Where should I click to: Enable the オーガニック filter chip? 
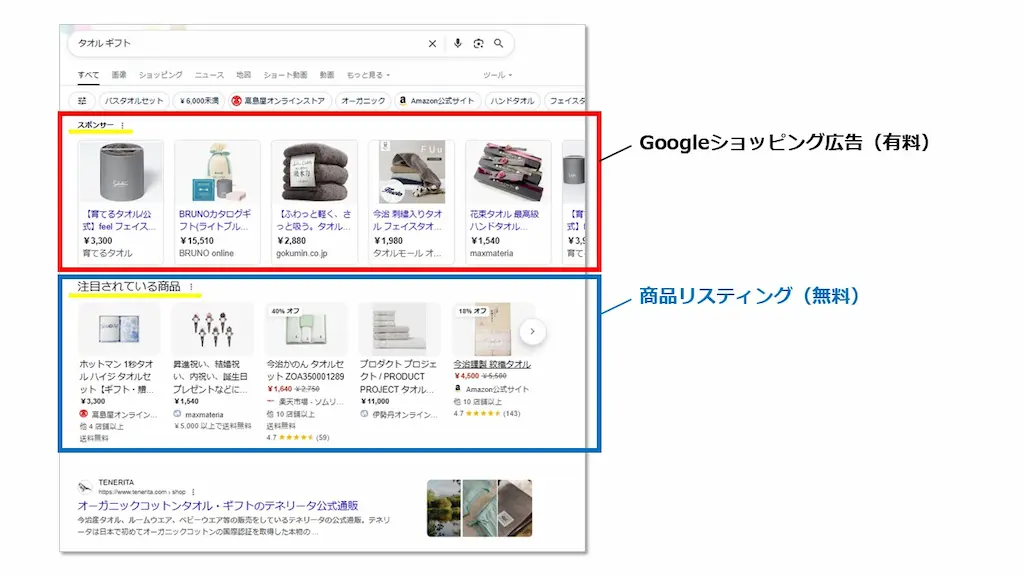point(365,99)
